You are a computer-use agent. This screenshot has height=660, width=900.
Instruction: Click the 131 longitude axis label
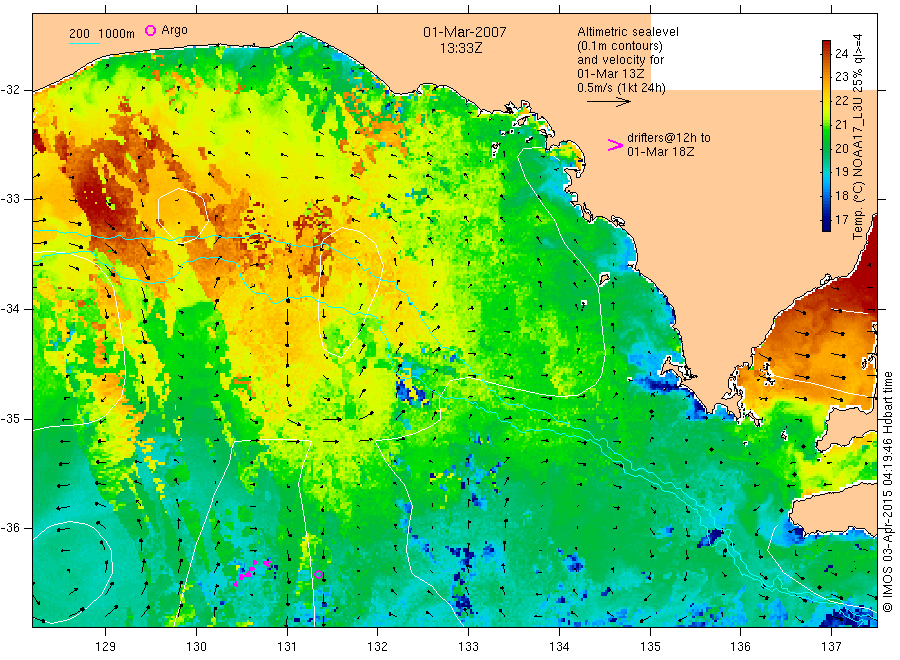click(x=287, y=646)
